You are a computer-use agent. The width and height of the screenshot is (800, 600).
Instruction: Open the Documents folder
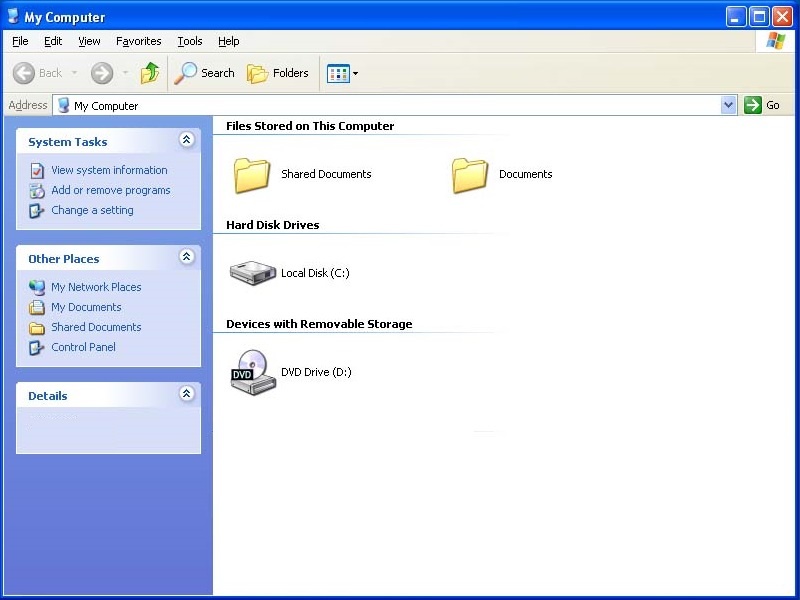[469, 174]
